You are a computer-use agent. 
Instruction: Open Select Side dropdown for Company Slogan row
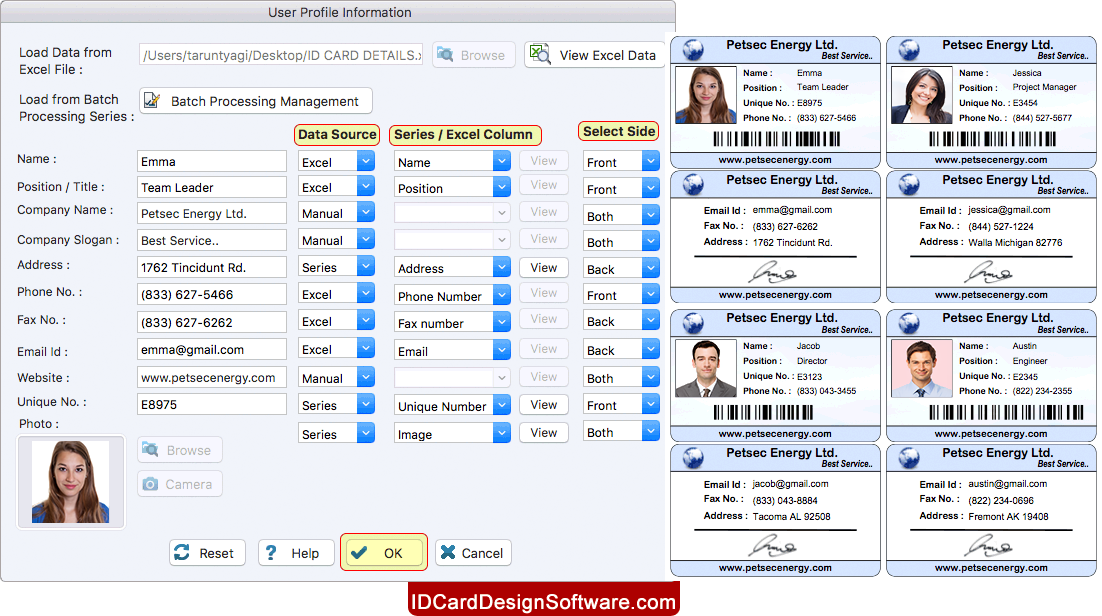[x=651, y=241]
